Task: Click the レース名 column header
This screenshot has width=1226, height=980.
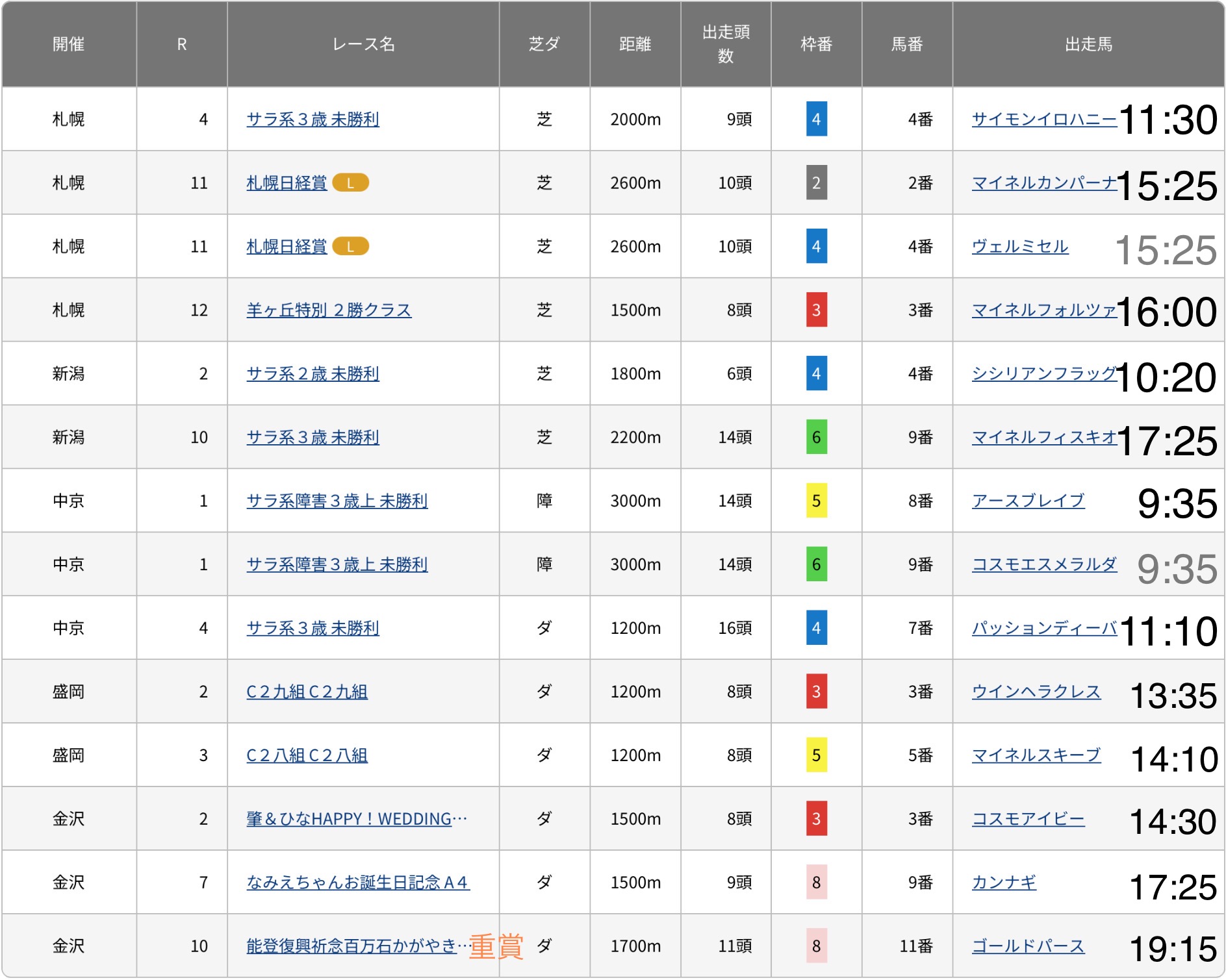Action: [x=363, y=44]
